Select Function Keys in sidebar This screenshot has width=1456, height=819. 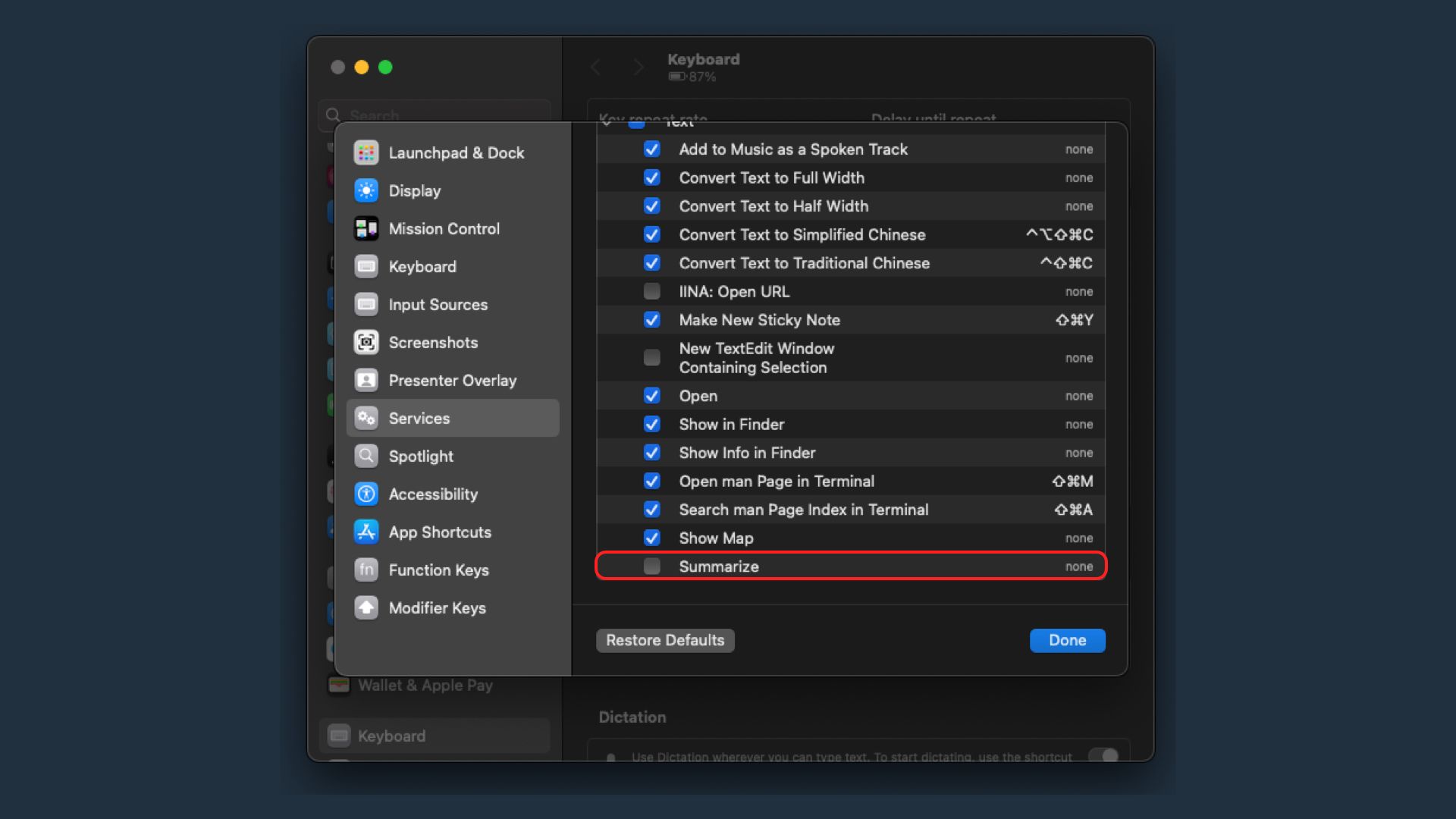(x=438, y=569)
